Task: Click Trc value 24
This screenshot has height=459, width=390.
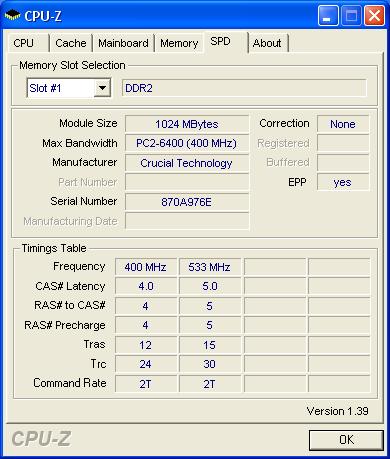Action: pos(146,364)
